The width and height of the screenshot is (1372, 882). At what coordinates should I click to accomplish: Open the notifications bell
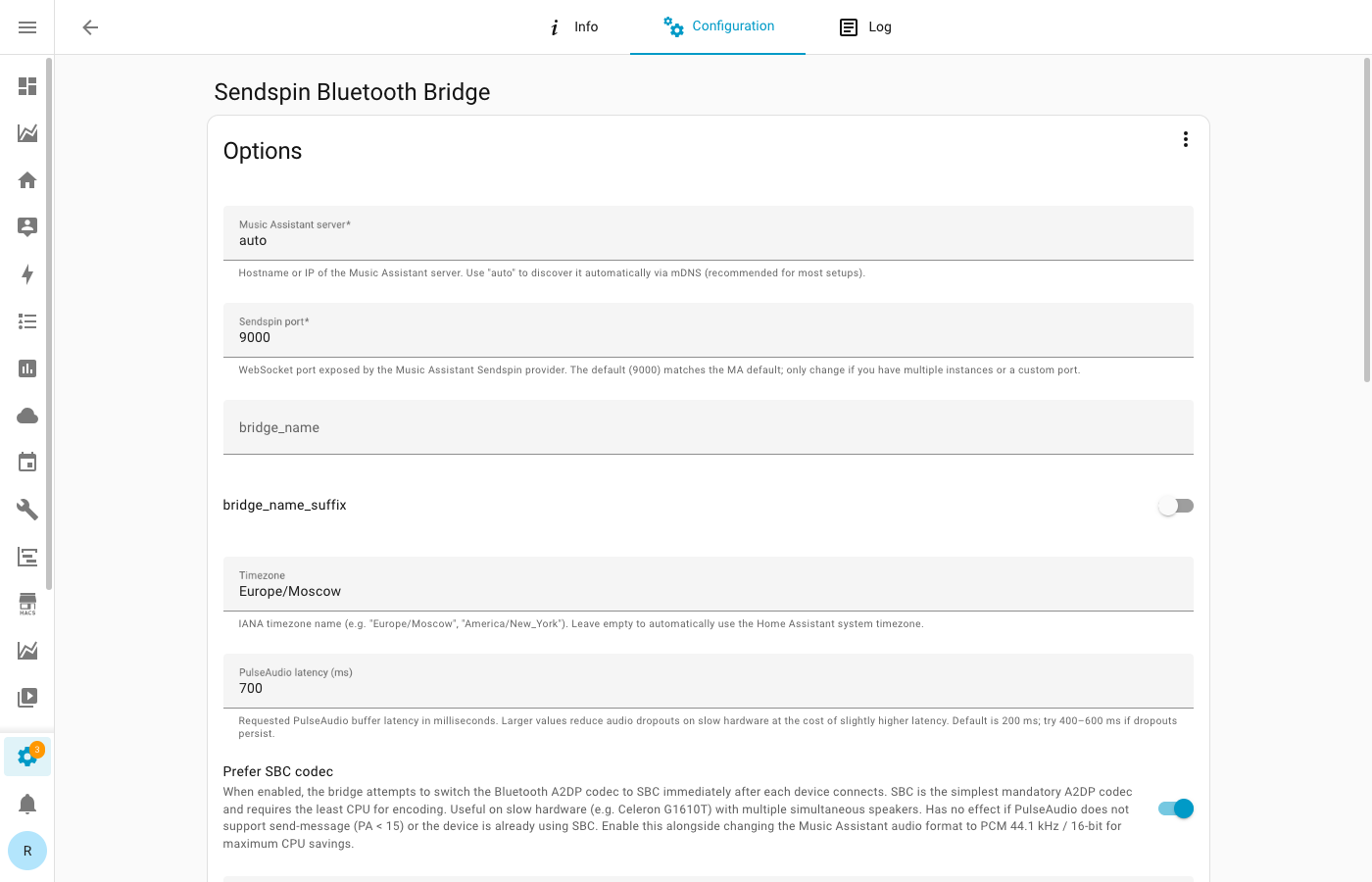pyautogui.click(x=26, y=803)
